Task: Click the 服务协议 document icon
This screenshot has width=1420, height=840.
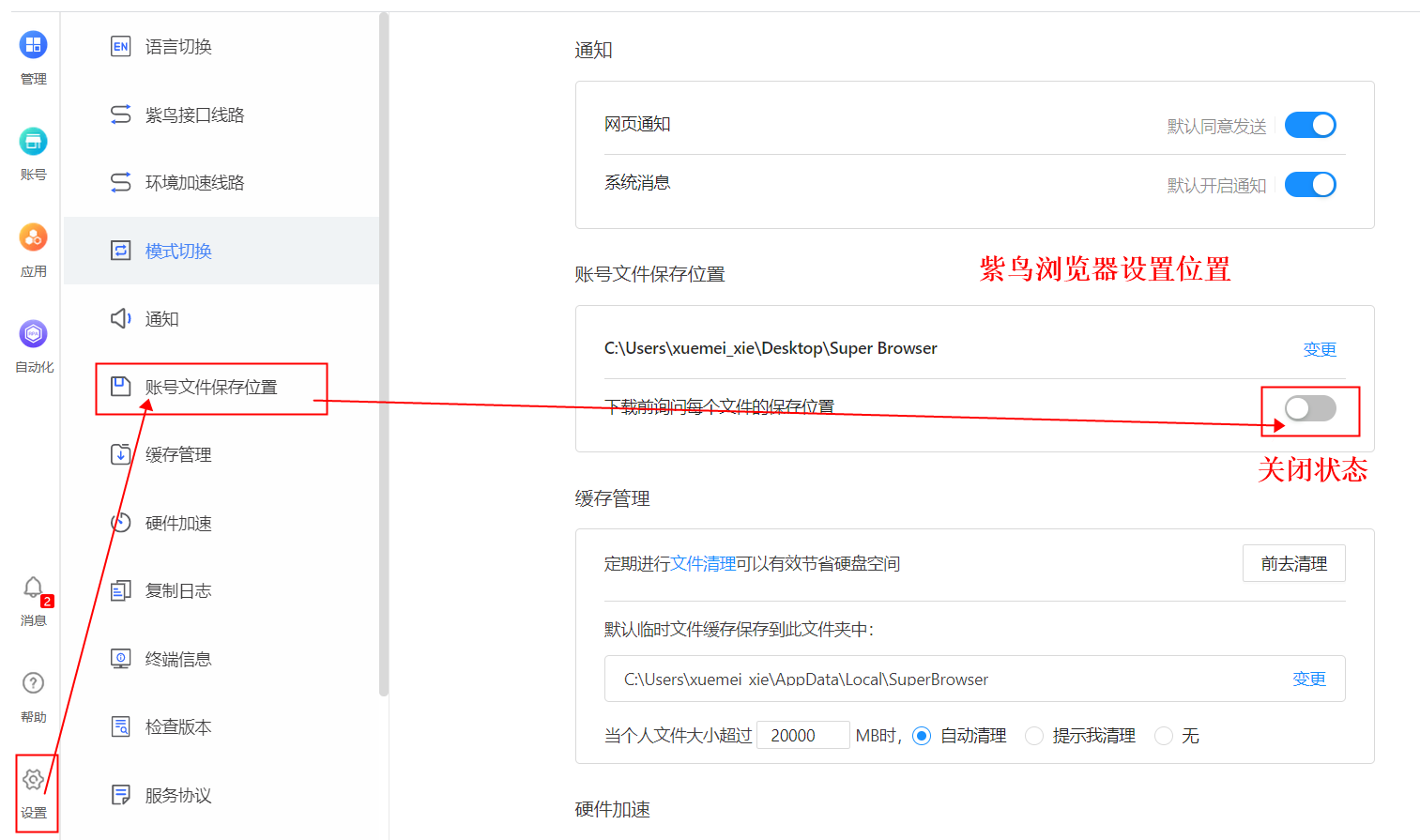Action: [x=121, y=795]
